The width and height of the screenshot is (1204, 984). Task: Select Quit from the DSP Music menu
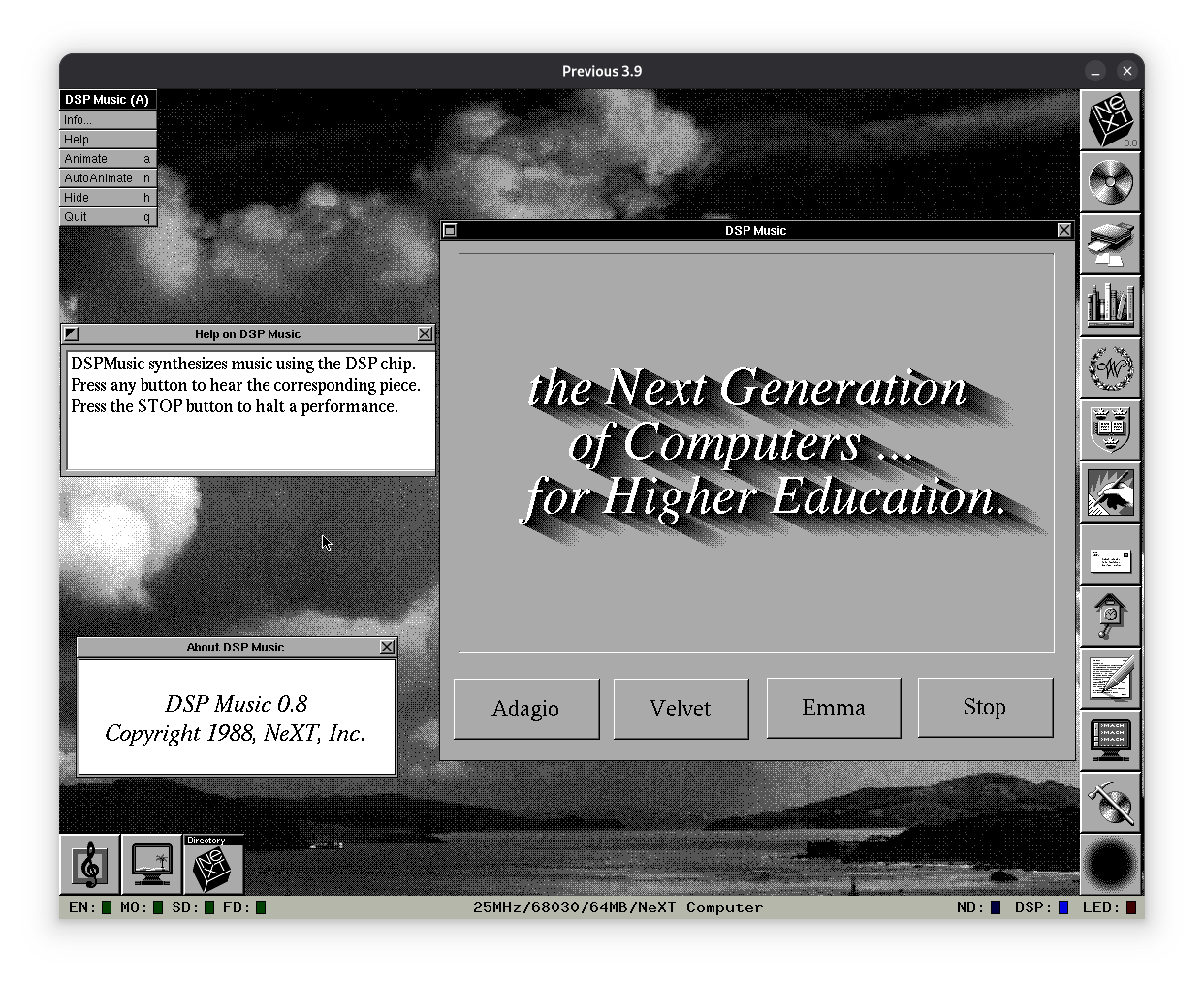pyautogui.click(x=109, y=217)
